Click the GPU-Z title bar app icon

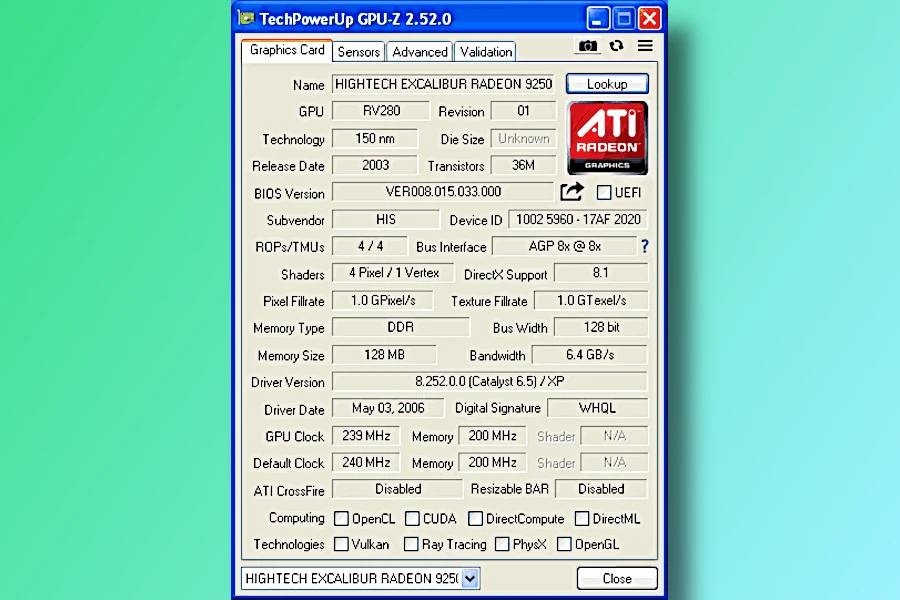(x=246, y=19)
